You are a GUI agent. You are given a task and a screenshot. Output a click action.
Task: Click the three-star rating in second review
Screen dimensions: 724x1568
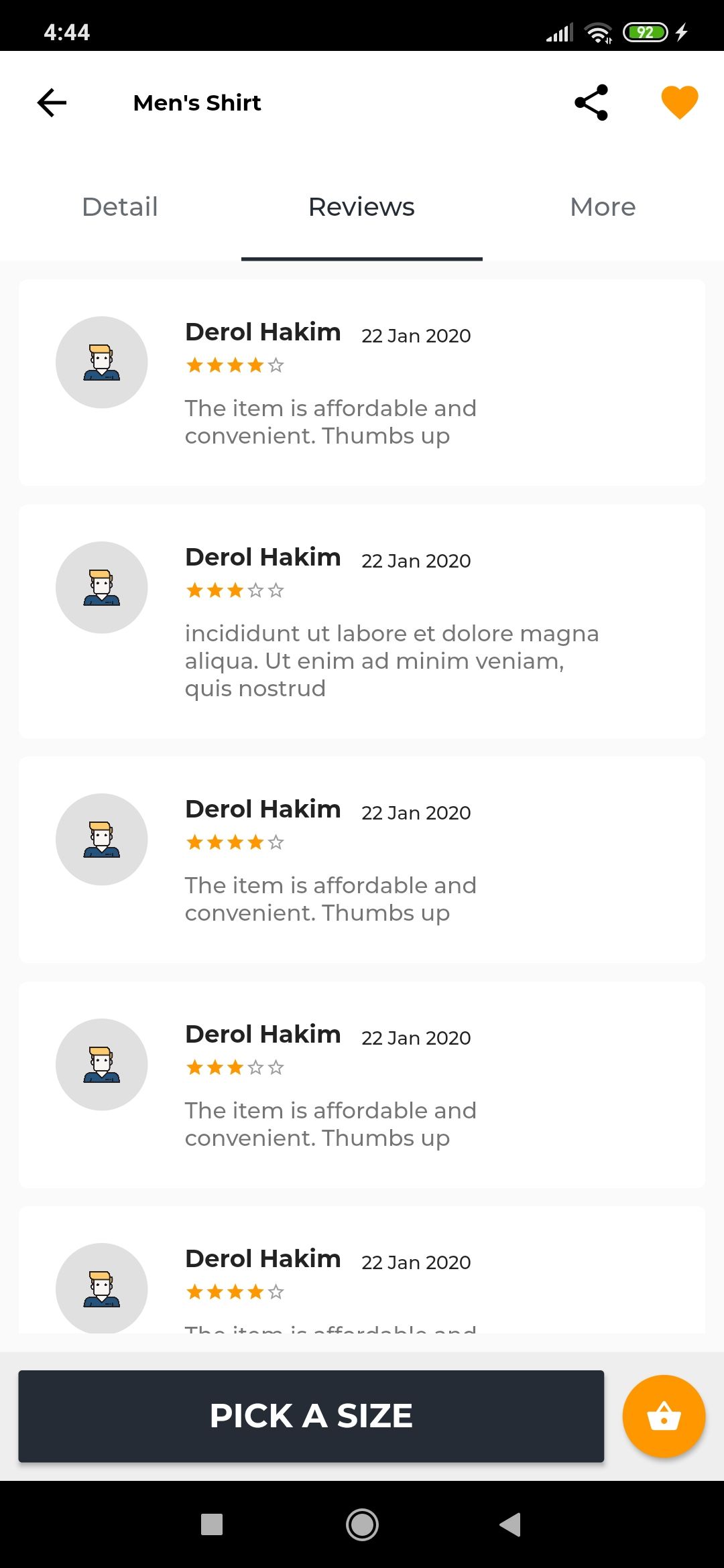point(235,590)
